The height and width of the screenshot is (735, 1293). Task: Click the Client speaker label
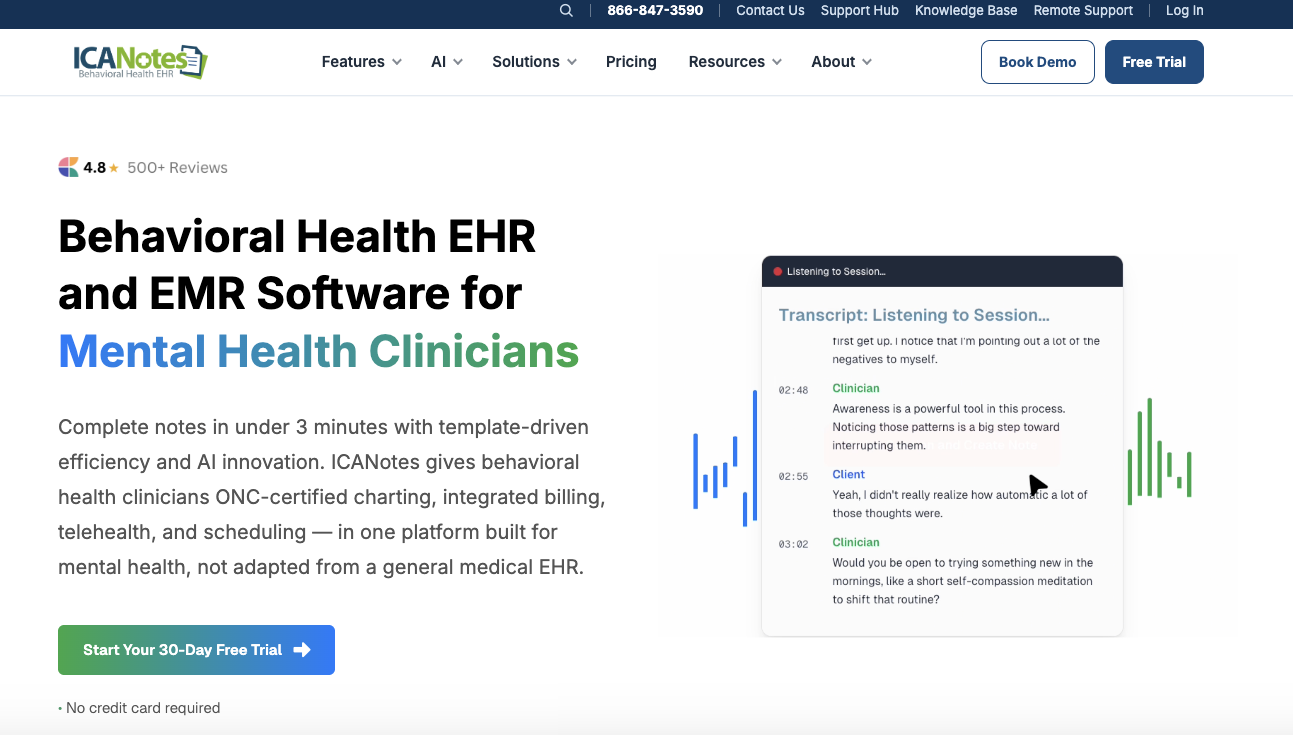[849, 474]
